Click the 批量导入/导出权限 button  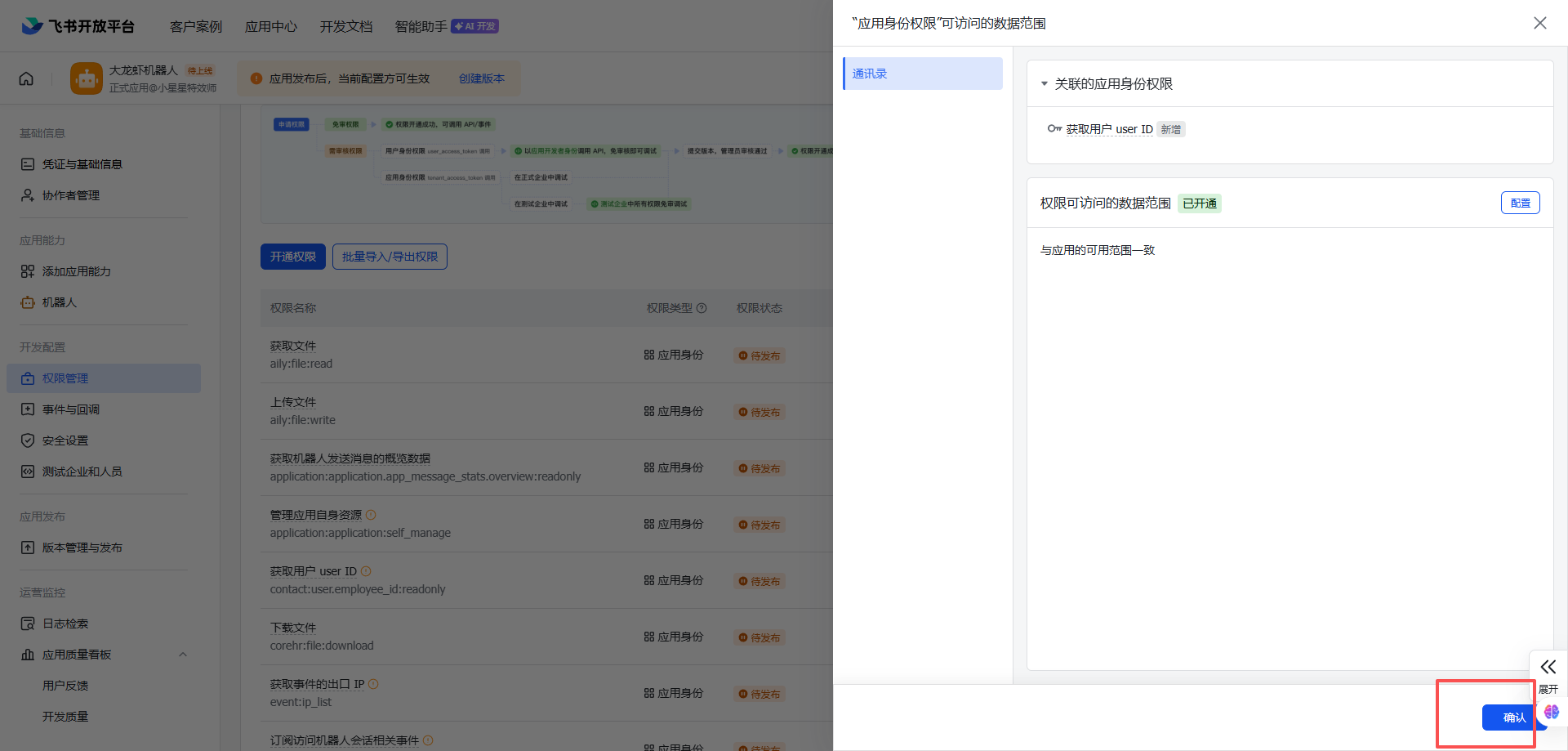tap(390, 257)
